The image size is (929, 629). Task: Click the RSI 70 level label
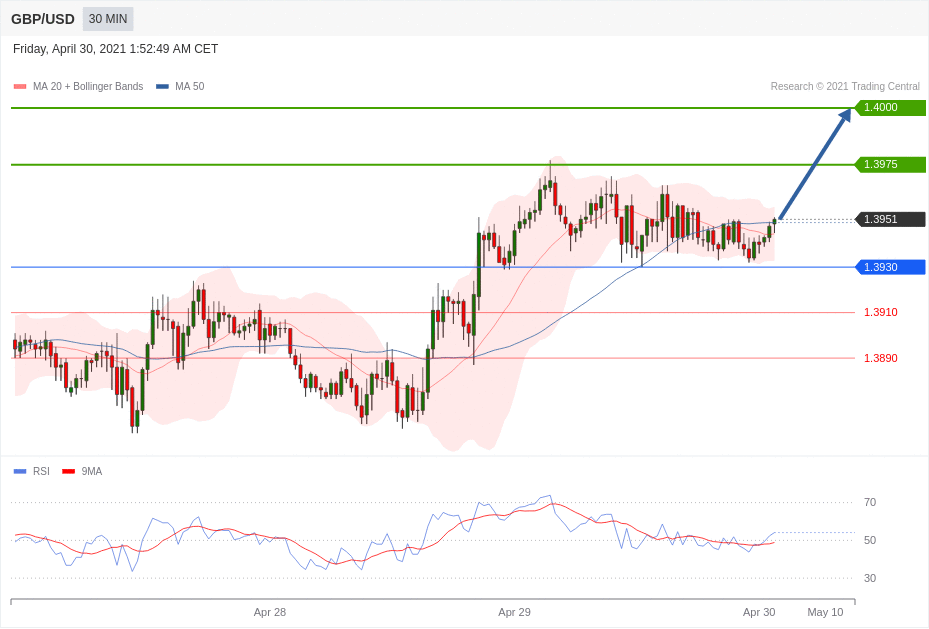click(x=870, y=502)
